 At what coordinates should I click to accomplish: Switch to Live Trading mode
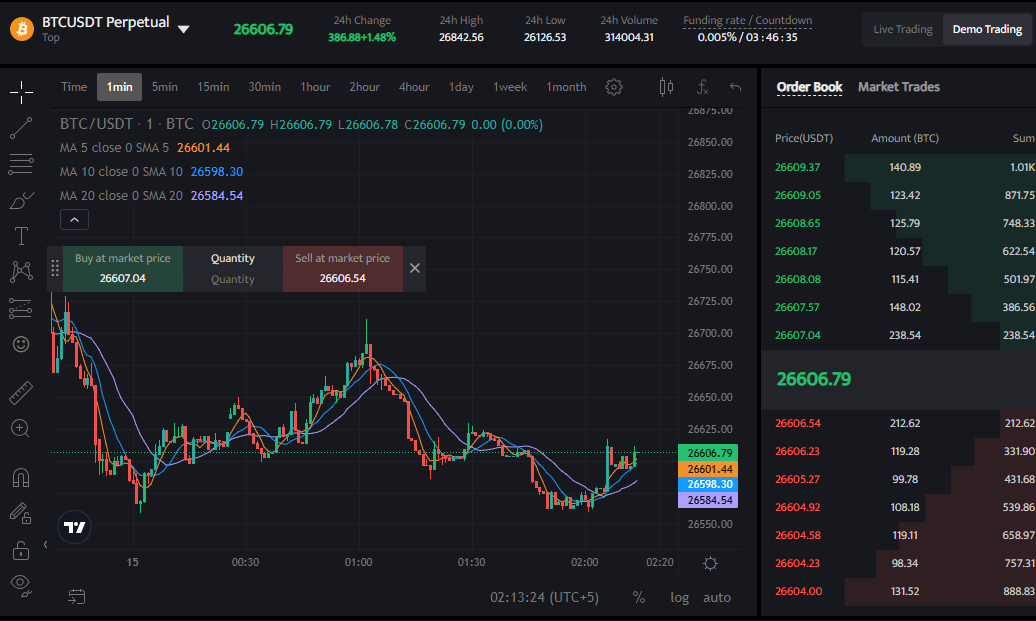tap(903, 29)
